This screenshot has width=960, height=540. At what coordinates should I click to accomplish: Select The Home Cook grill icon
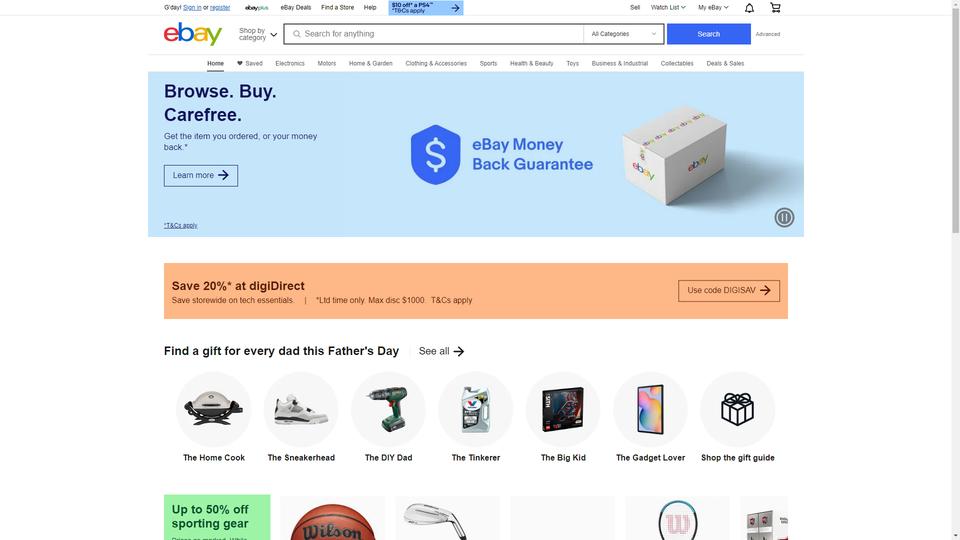click(214, 409)
